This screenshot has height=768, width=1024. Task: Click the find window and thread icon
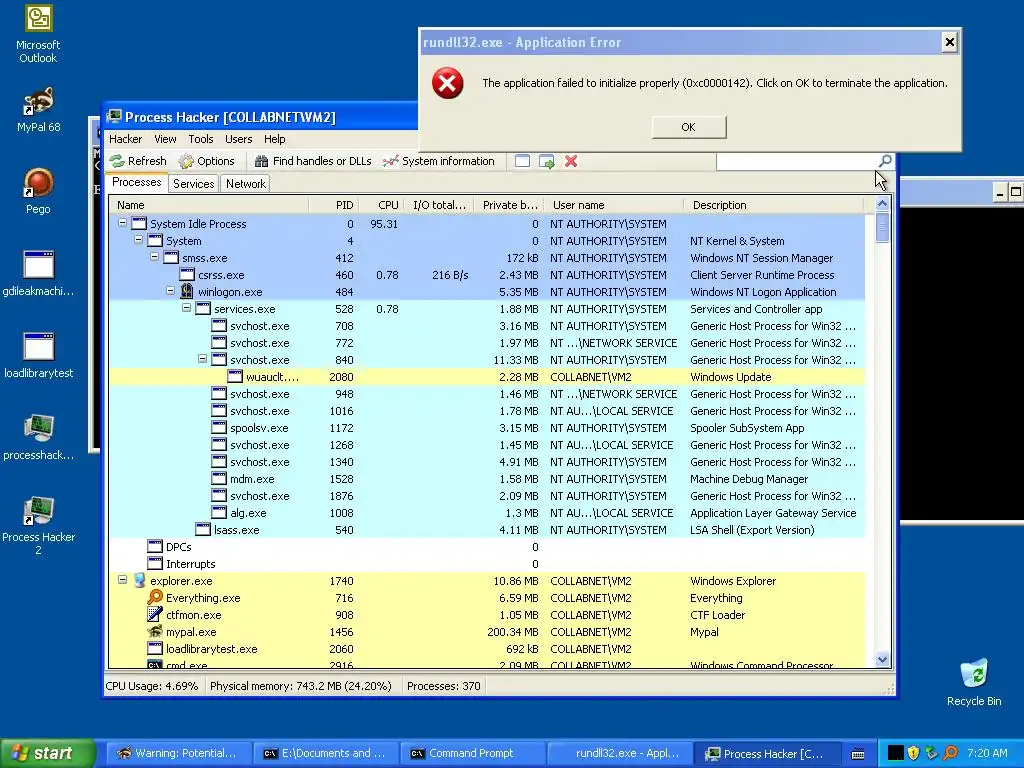coord(547,161)
